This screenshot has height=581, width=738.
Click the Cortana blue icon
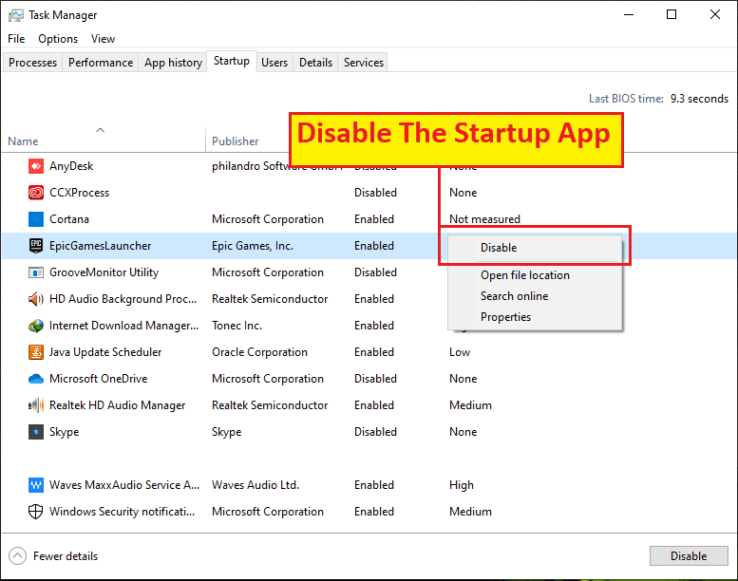click(x=36, y=219)
